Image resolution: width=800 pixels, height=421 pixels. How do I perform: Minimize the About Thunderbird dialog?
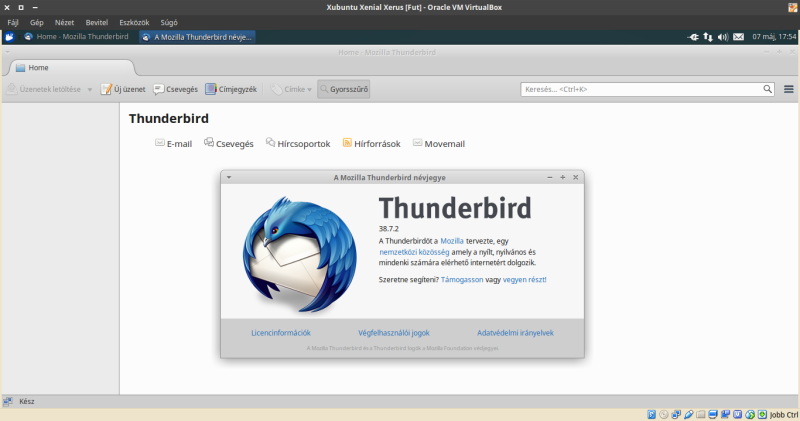point(549,177)
